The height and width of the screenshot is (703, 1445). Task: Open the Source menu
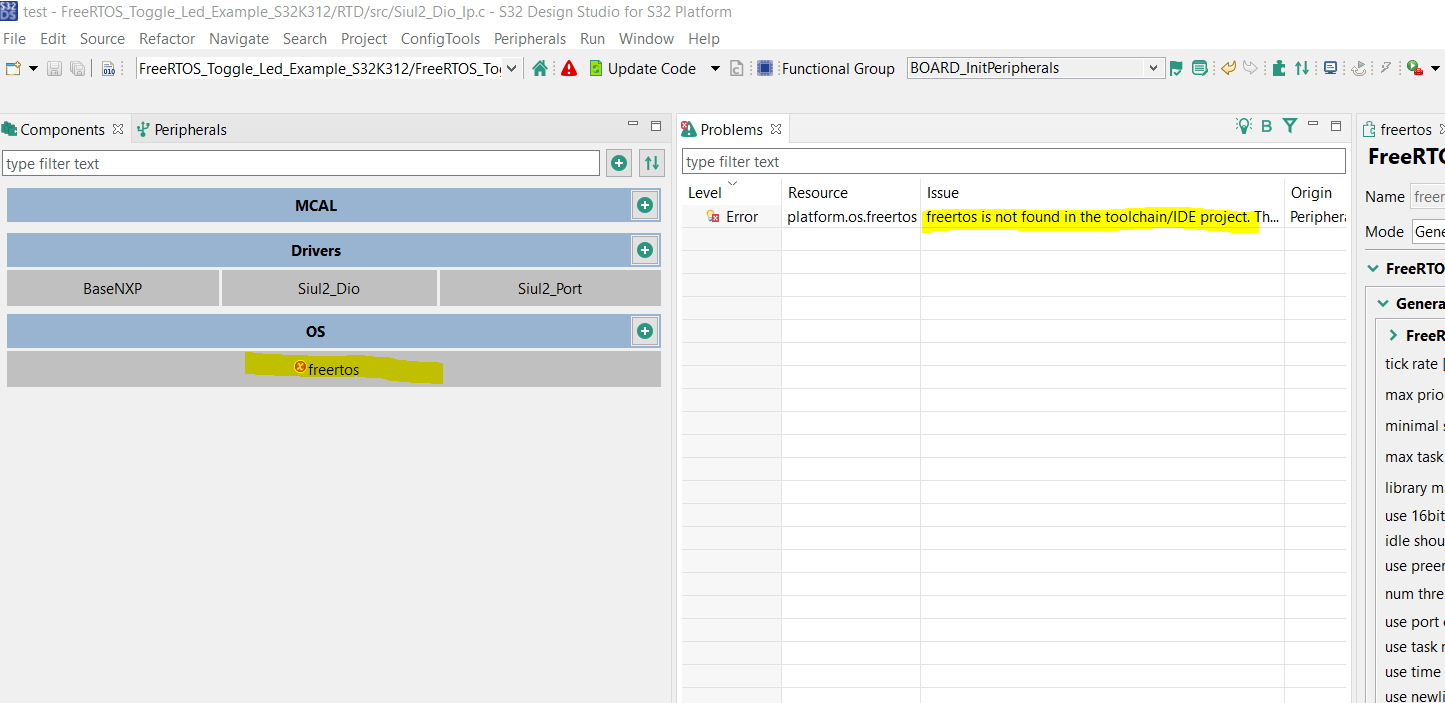click(x=102, y=38)
